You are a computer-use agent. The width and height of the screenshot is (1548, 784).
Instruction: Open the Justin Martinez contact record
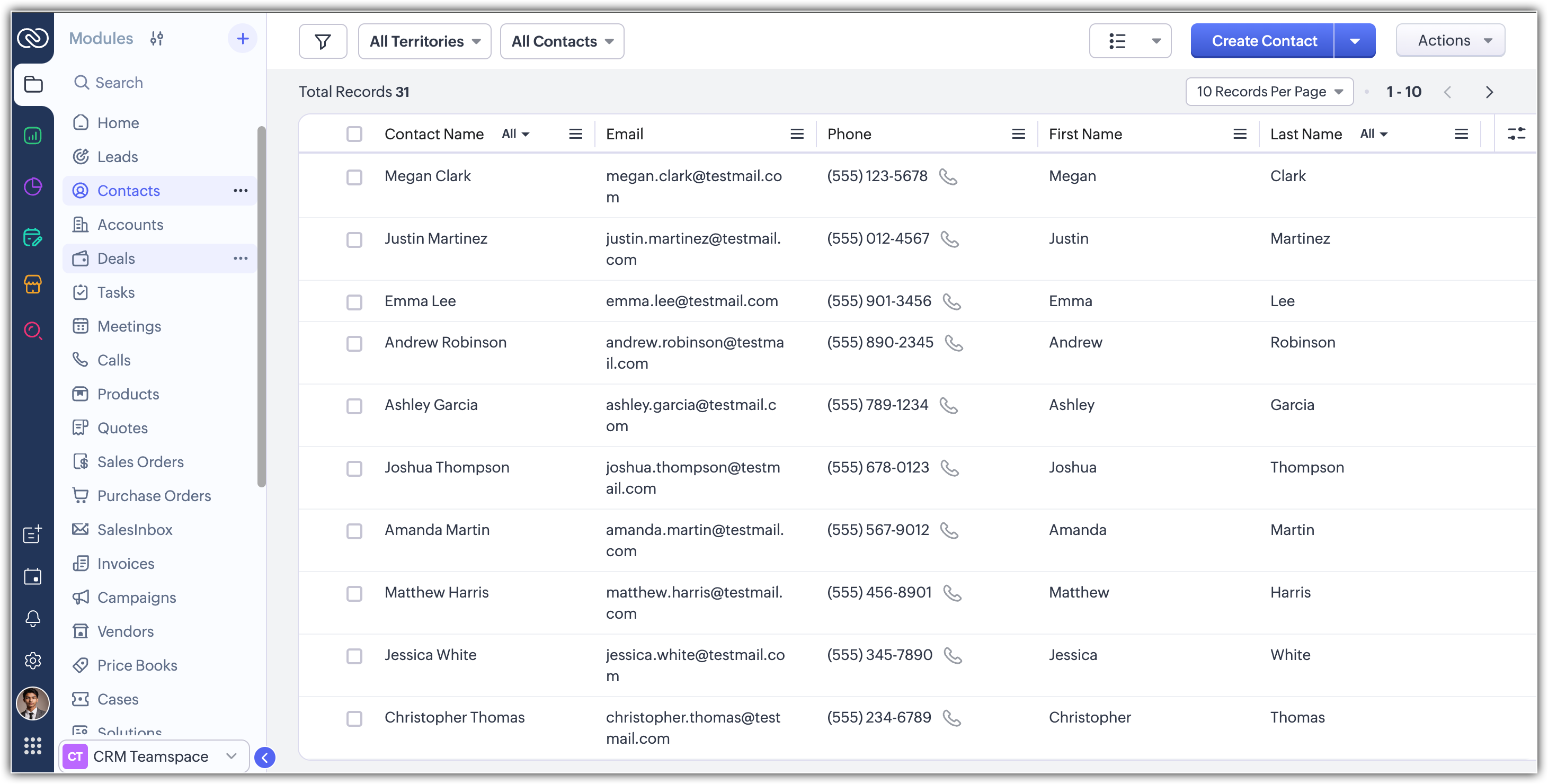435,238
